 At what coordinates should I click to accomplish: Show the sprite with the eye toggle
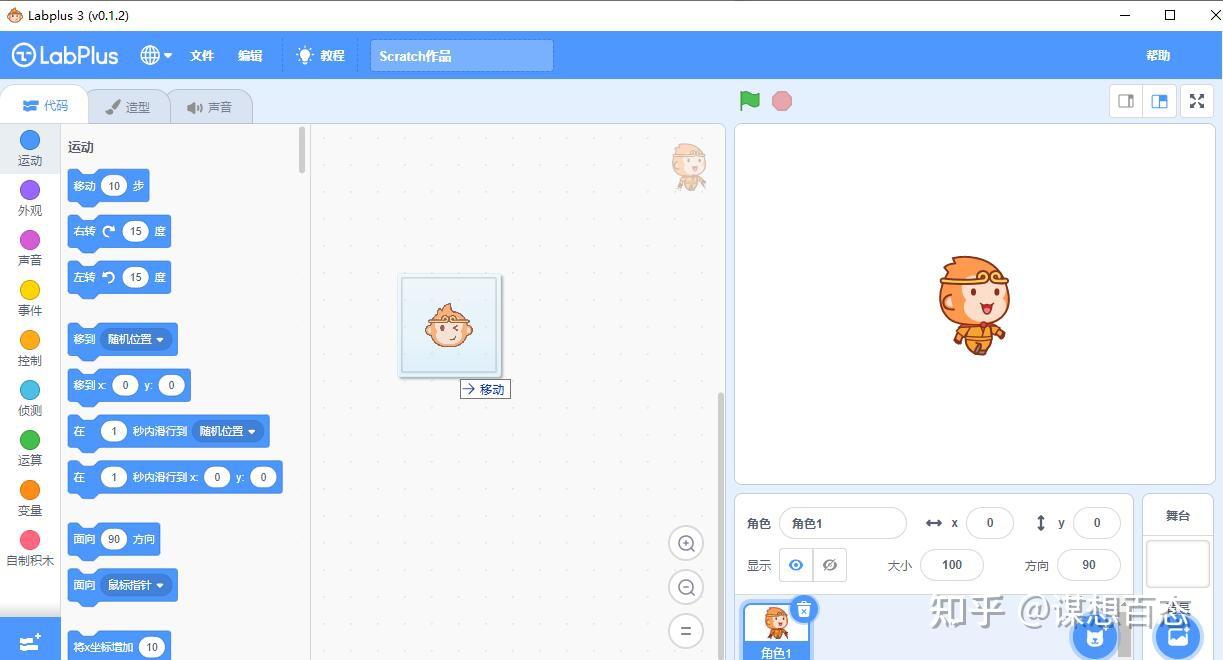tap(796, 565)
